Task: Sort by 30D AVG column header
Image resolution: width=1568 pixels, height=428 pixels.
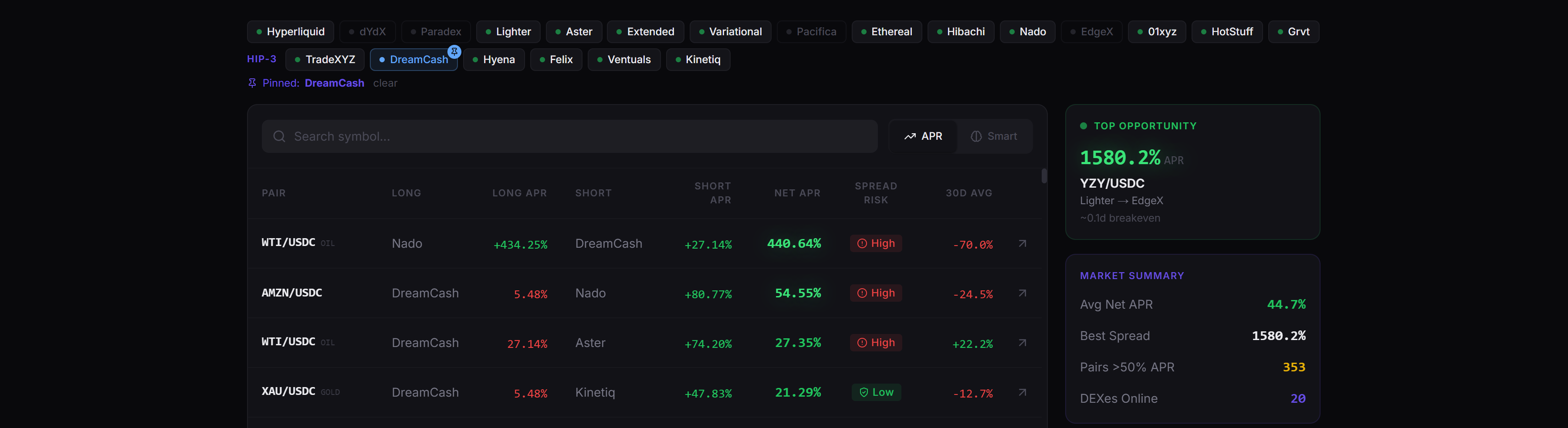Action: [x=969, y=193]
